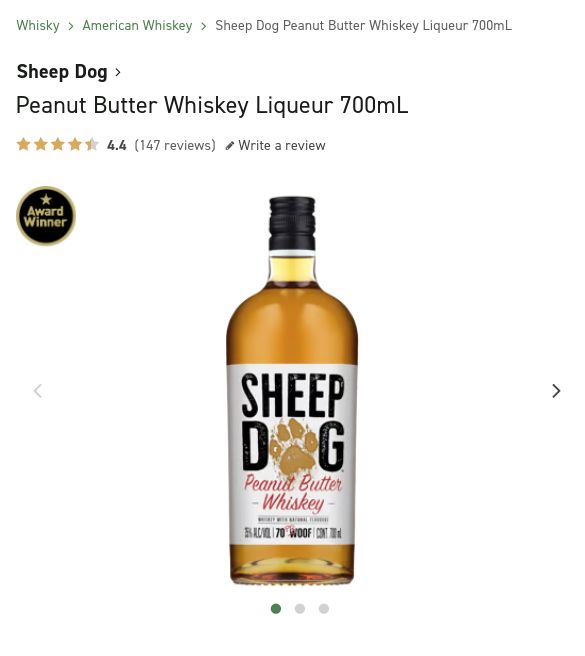Click the Award Winner badge

46,216
